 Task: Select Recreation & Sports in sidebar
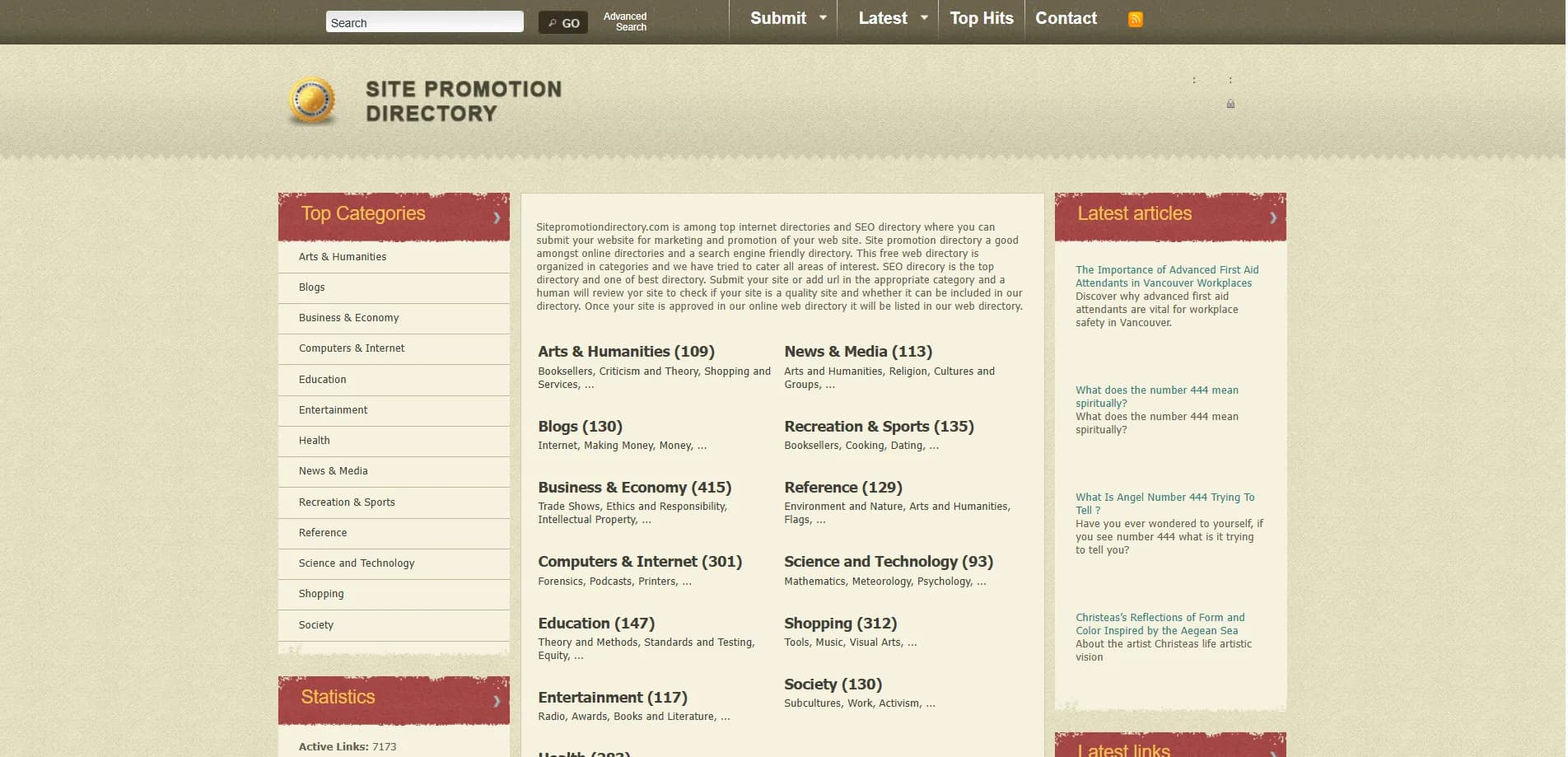347,502
